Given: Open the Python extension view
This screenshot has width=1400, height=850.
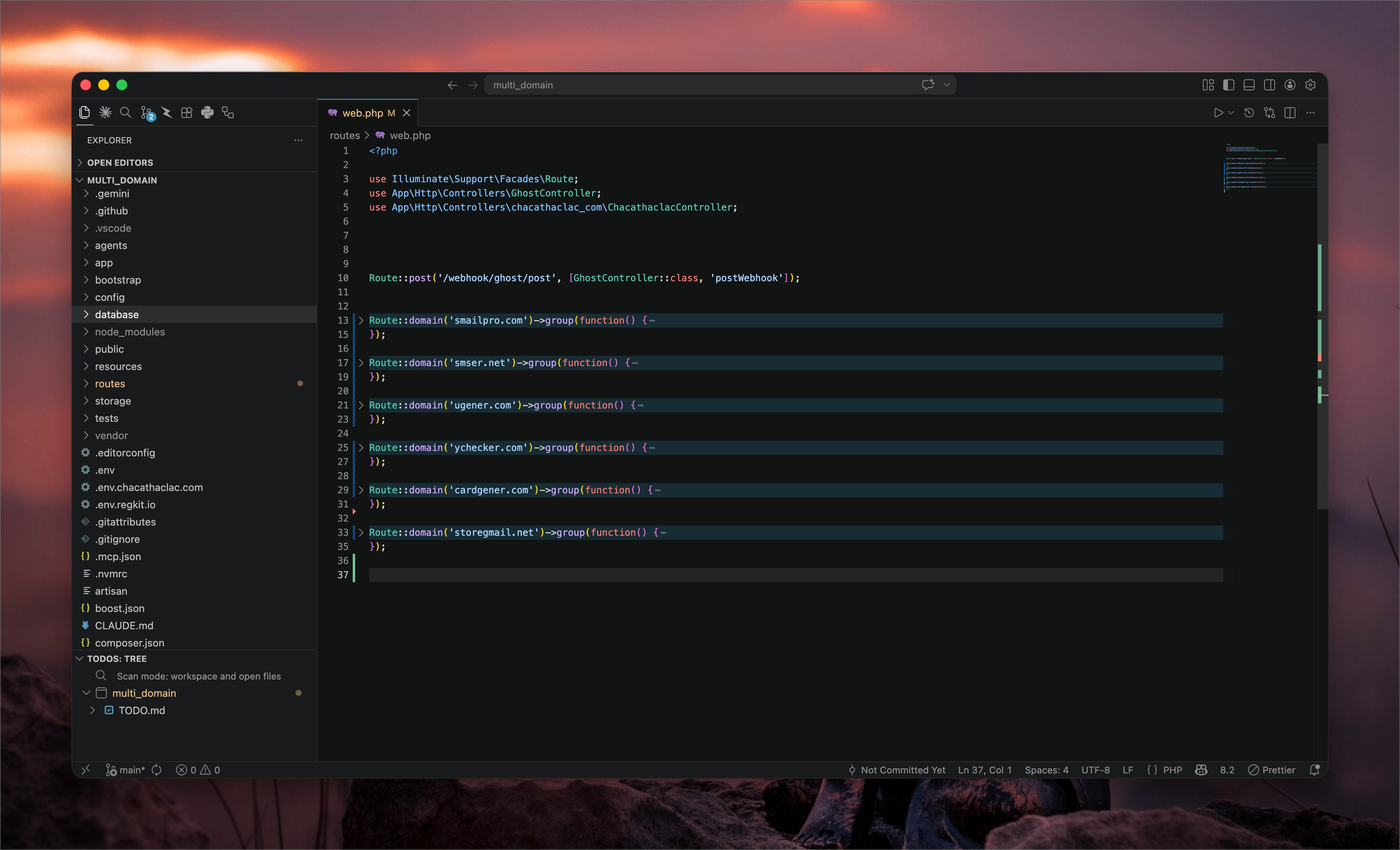Looking at the screenshot, I should click(207, 112).
